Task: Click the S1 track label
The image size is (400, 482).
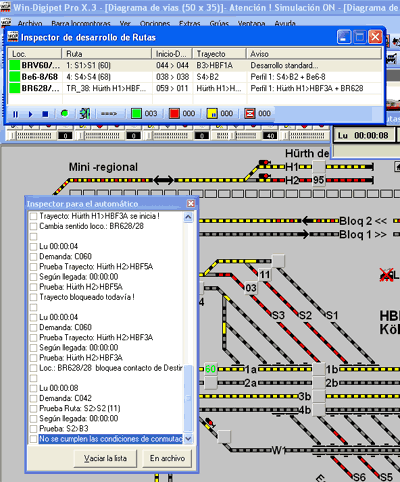Action: (332, 315)
